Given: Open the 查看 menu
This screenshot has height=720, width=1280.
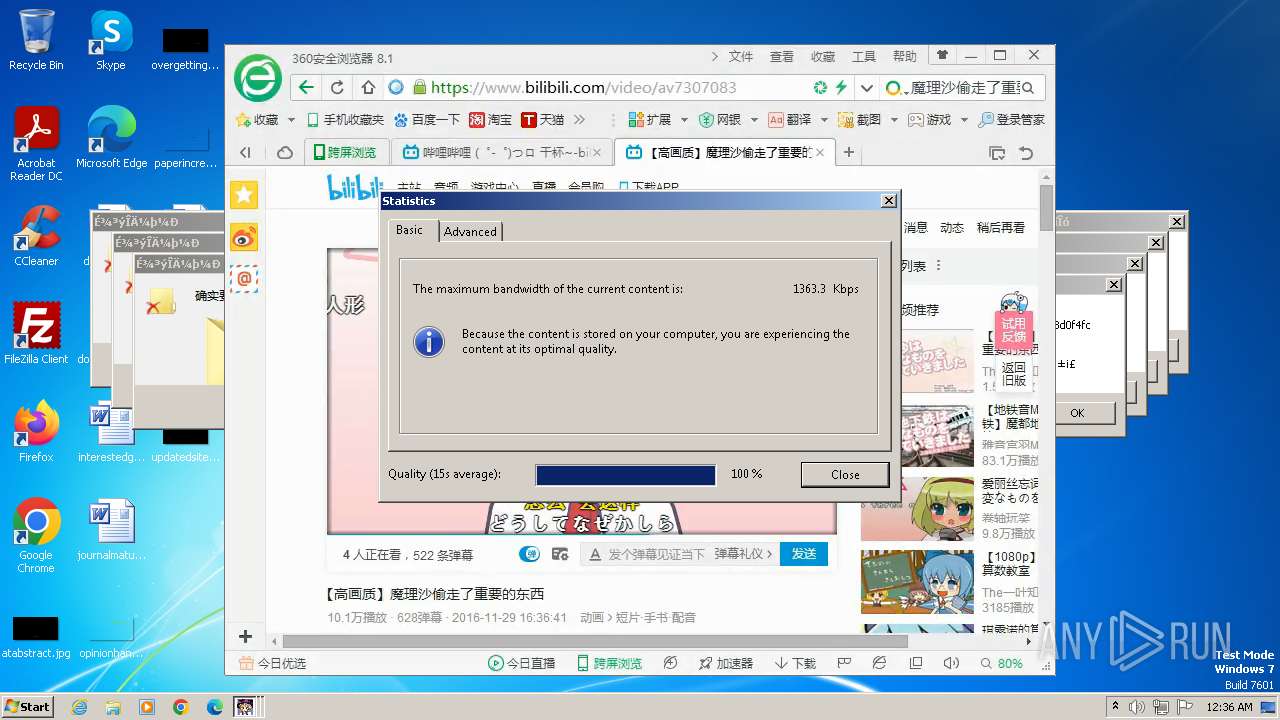Looking at the screenshot, I should (782, 57).
